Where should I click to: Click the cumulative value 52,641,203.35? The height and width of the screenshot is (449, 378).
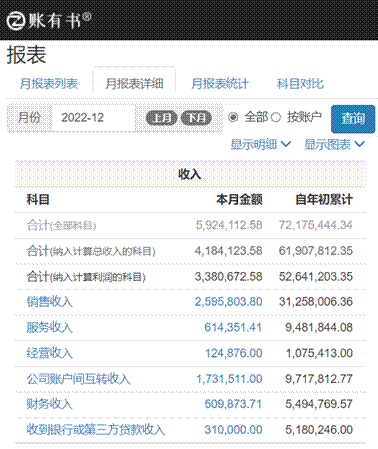[x=316, y=277]
